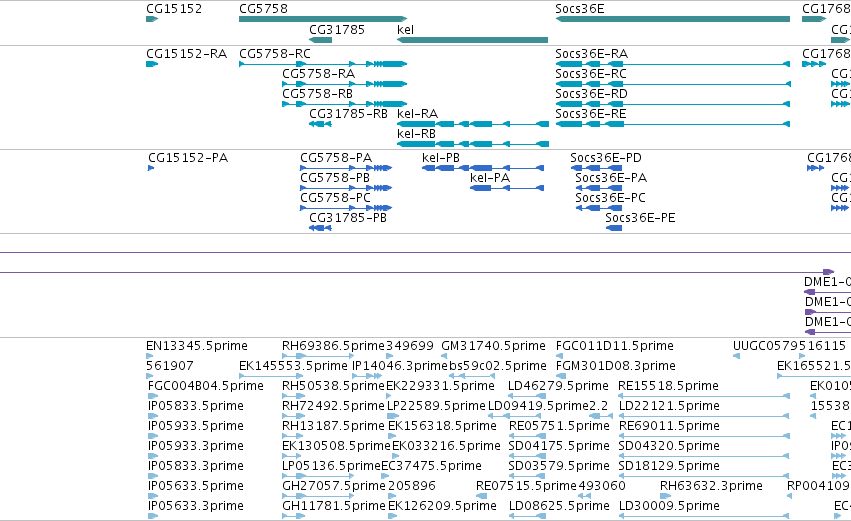
Task: Select EST RH72492.5prime
Action: tap(333, 406)
